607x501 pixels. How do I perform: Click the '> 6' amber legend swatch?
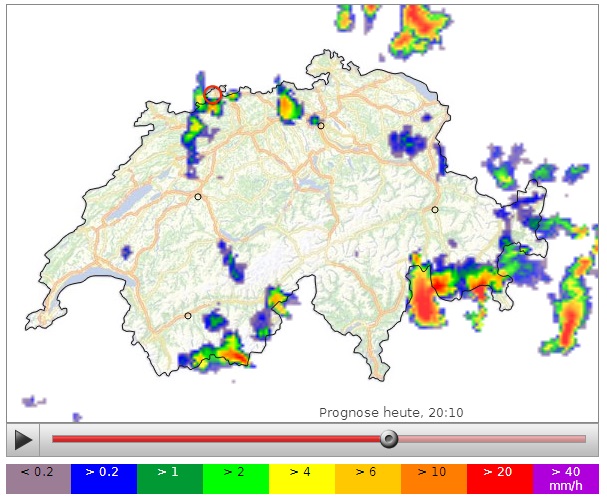368,479
